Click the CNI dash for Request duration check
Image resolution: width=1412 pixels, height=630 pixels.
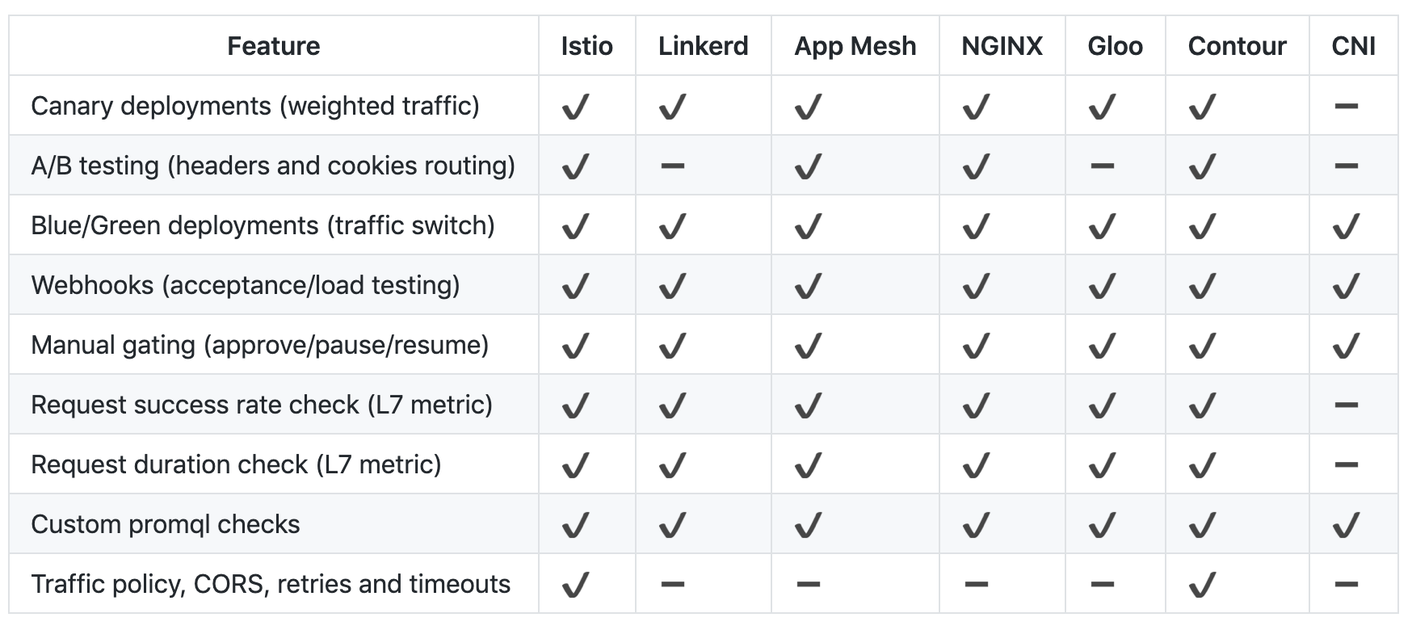[x=1346, y=465]
